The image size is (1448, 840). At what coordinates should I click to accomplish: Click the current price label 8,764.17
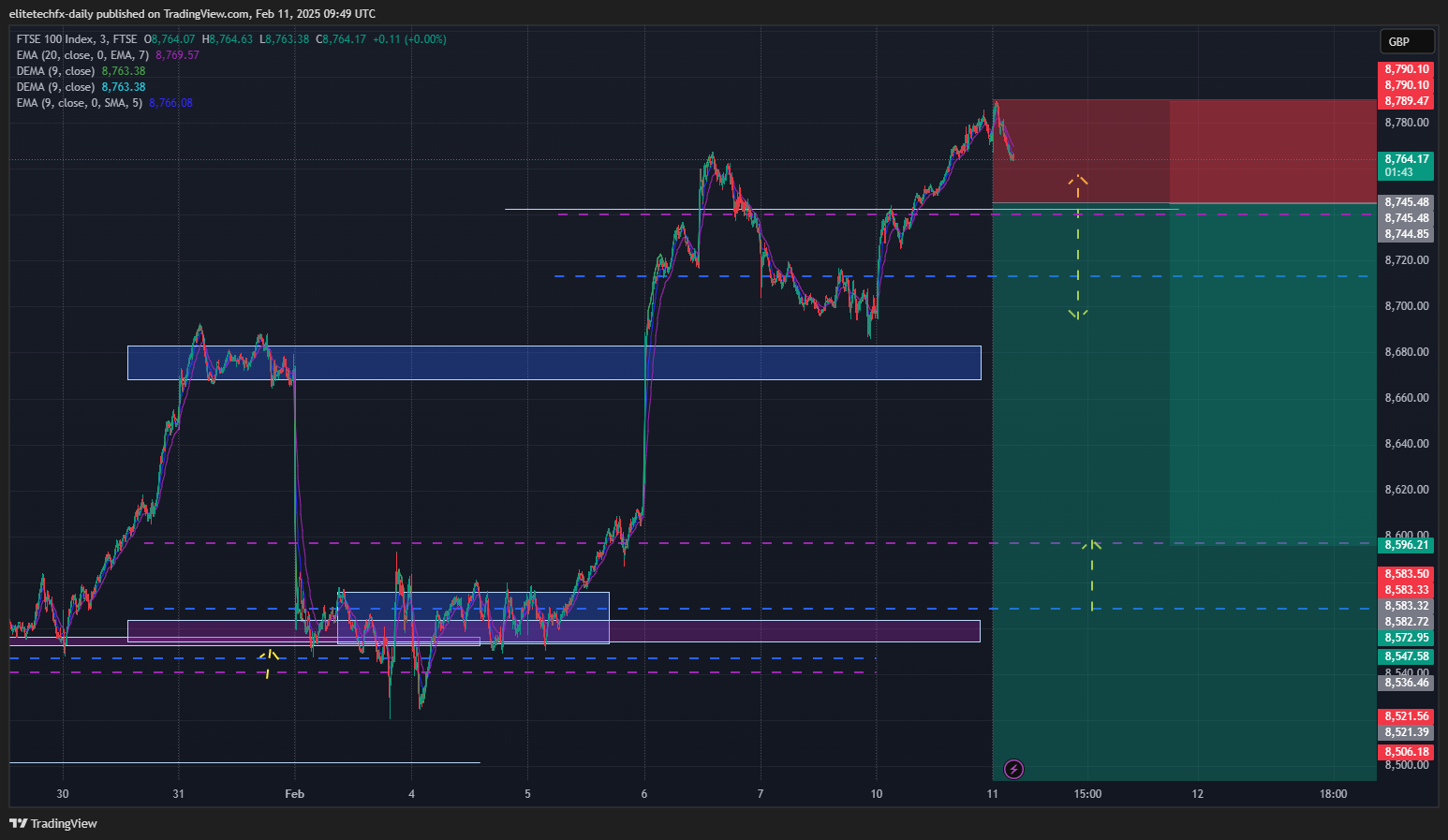(x=1406, y=166)
